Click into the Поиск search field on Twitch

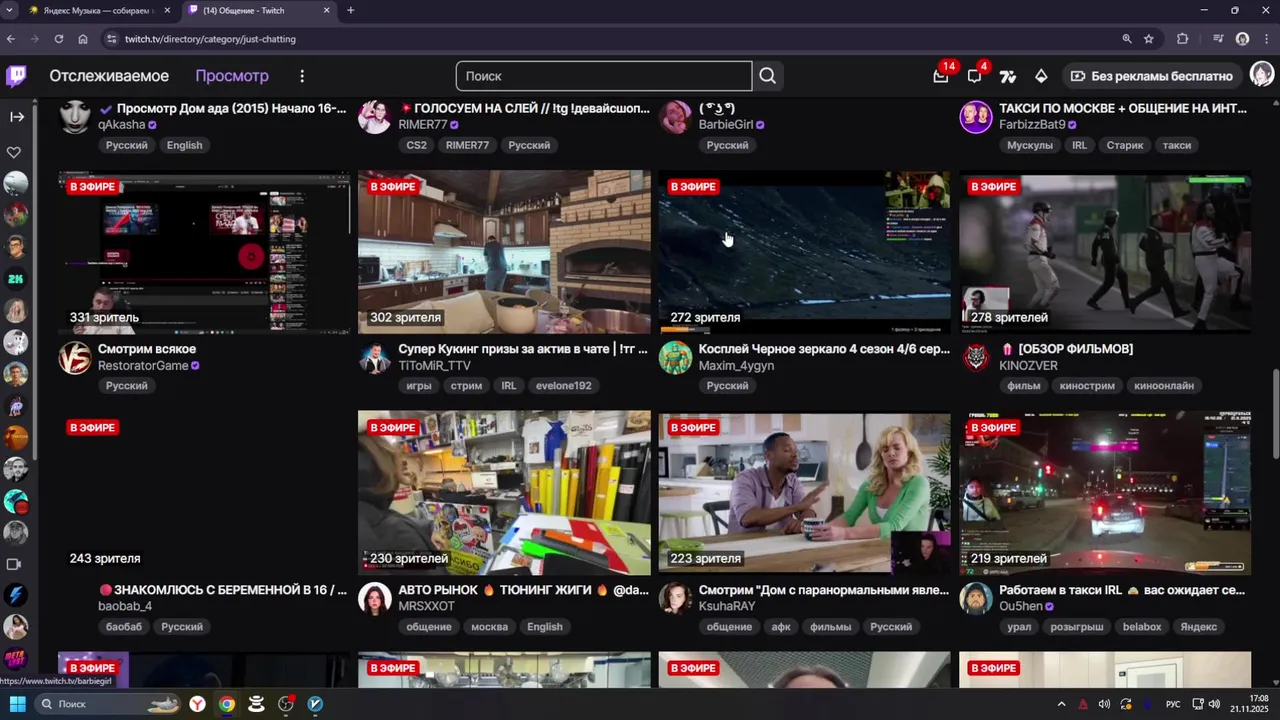604,76
